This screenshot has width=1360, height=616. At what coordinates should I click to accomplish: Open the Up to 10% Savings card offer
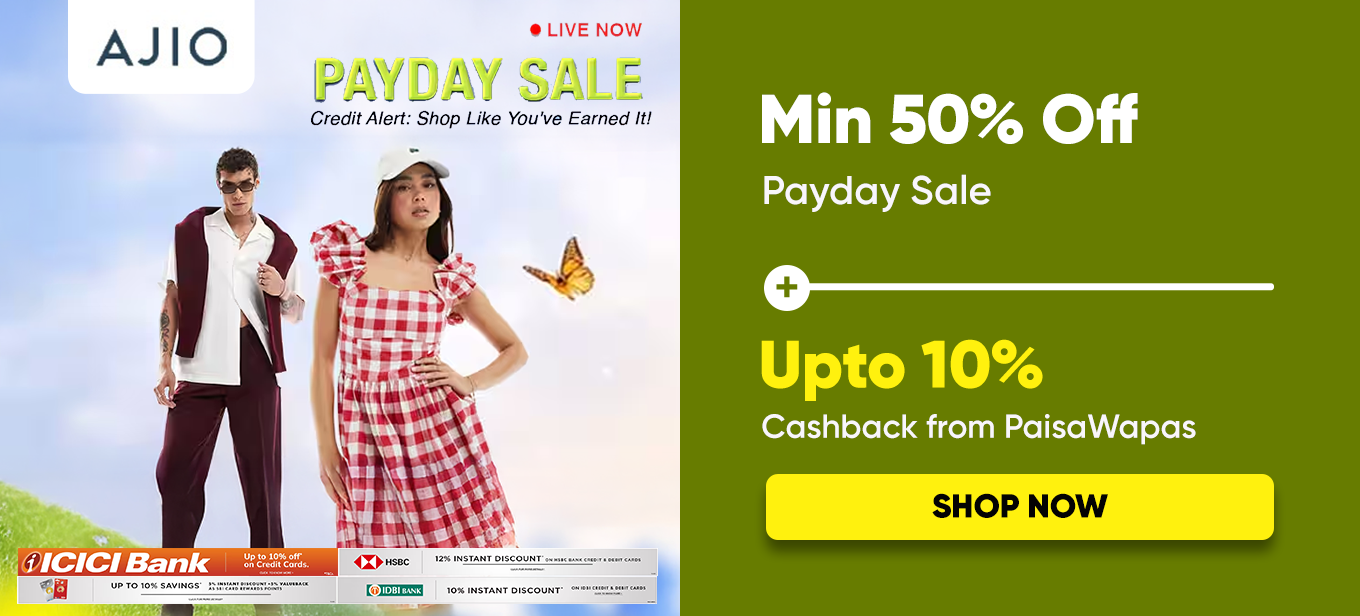177,590
